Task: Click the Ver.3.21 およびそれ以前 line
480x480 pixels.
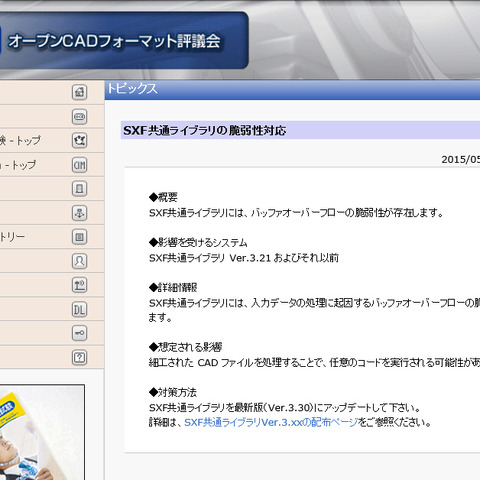Action: coord(244,258)
